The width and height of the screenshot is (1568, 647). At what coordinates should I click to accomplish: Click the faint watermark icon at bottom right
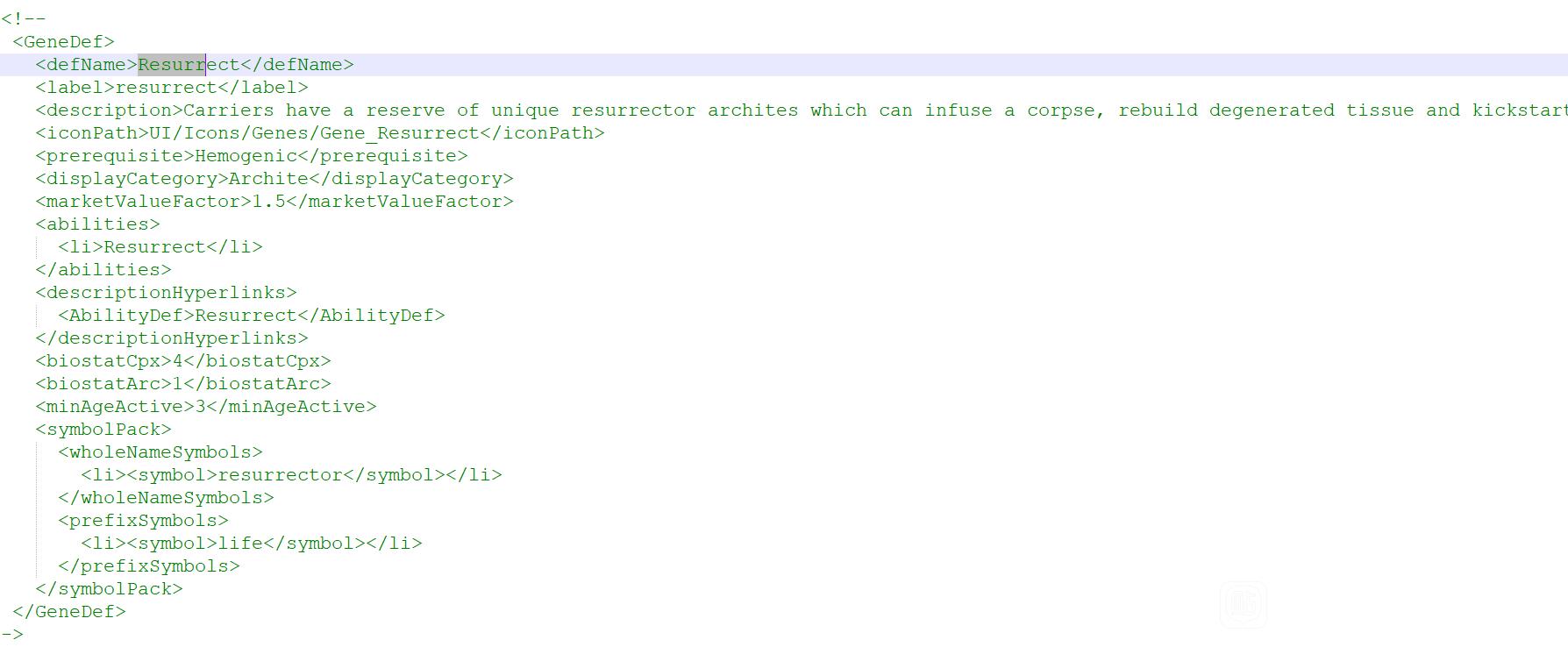1243,605
